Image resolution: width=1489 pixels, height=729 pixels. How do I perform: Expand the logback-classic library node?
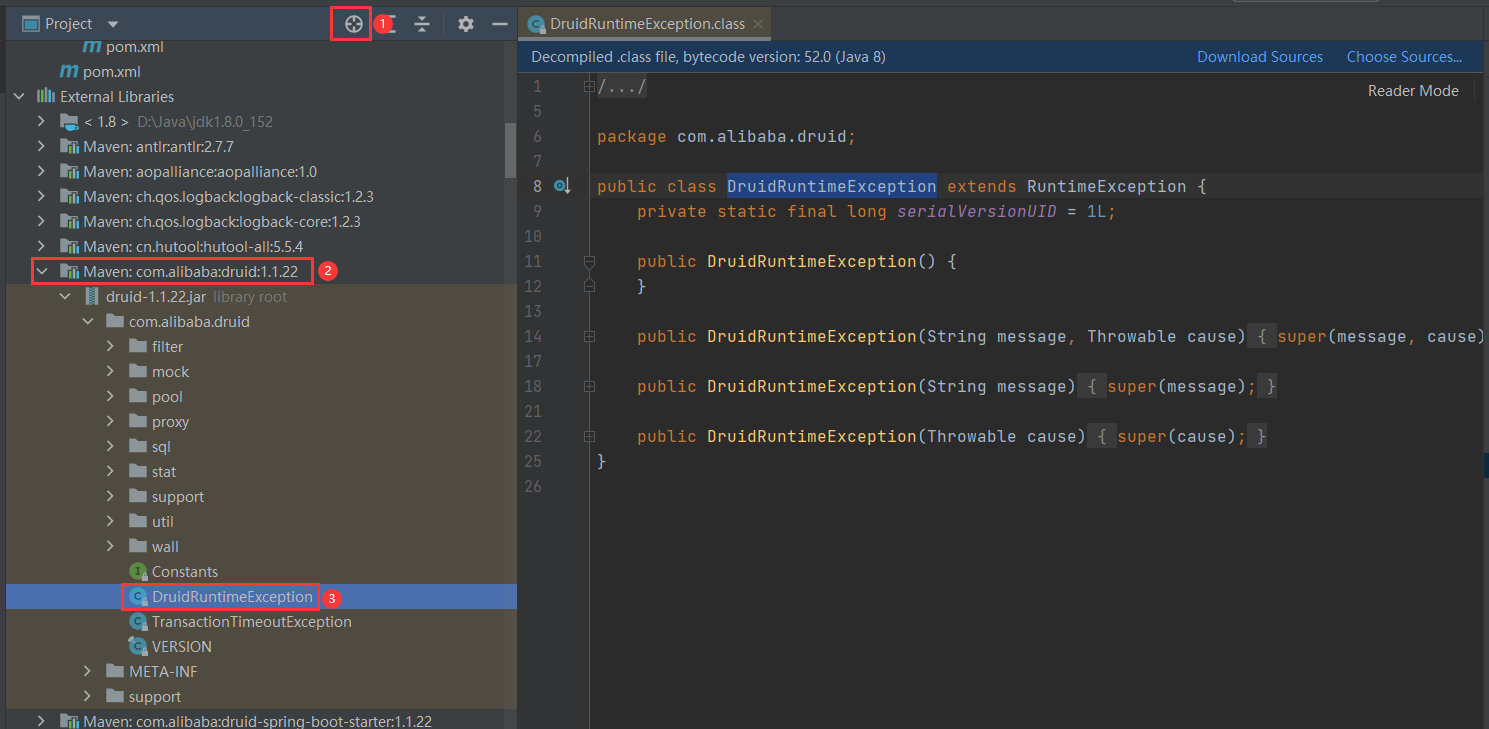41,197
